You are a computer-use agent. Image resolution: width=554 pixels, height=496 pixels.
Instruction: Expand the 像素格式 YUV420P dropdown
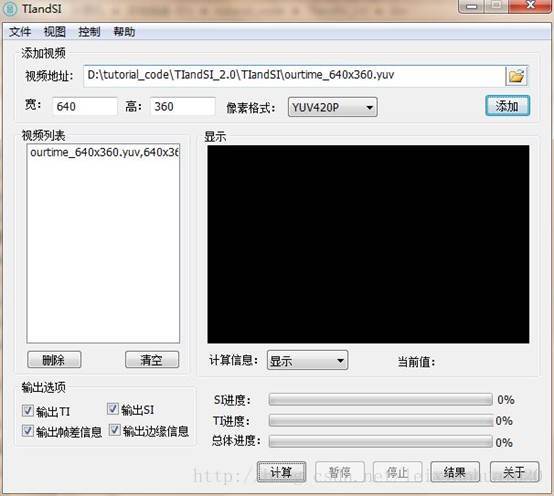coord(332,107)
